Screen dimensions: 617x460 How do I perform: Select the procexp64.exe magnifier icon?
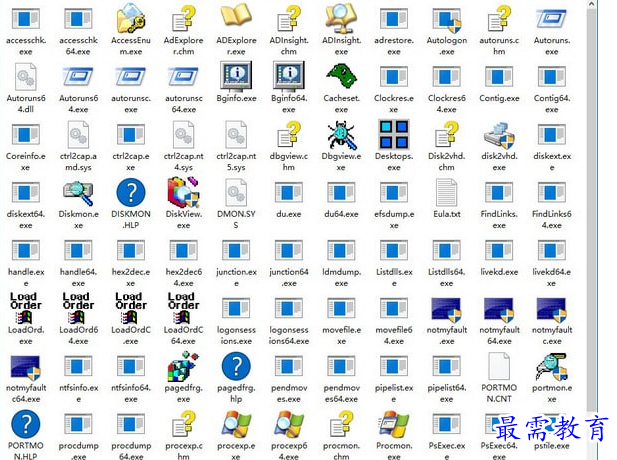click(x=289, y=424)
